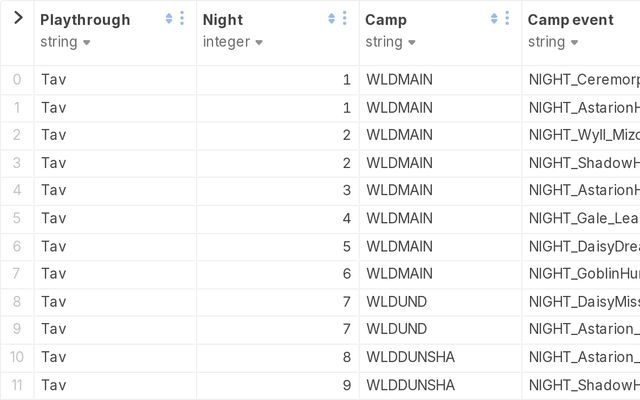Open the Camp column options menu
The height and width of the screenshot is (400, 640).
coord(507,19)
